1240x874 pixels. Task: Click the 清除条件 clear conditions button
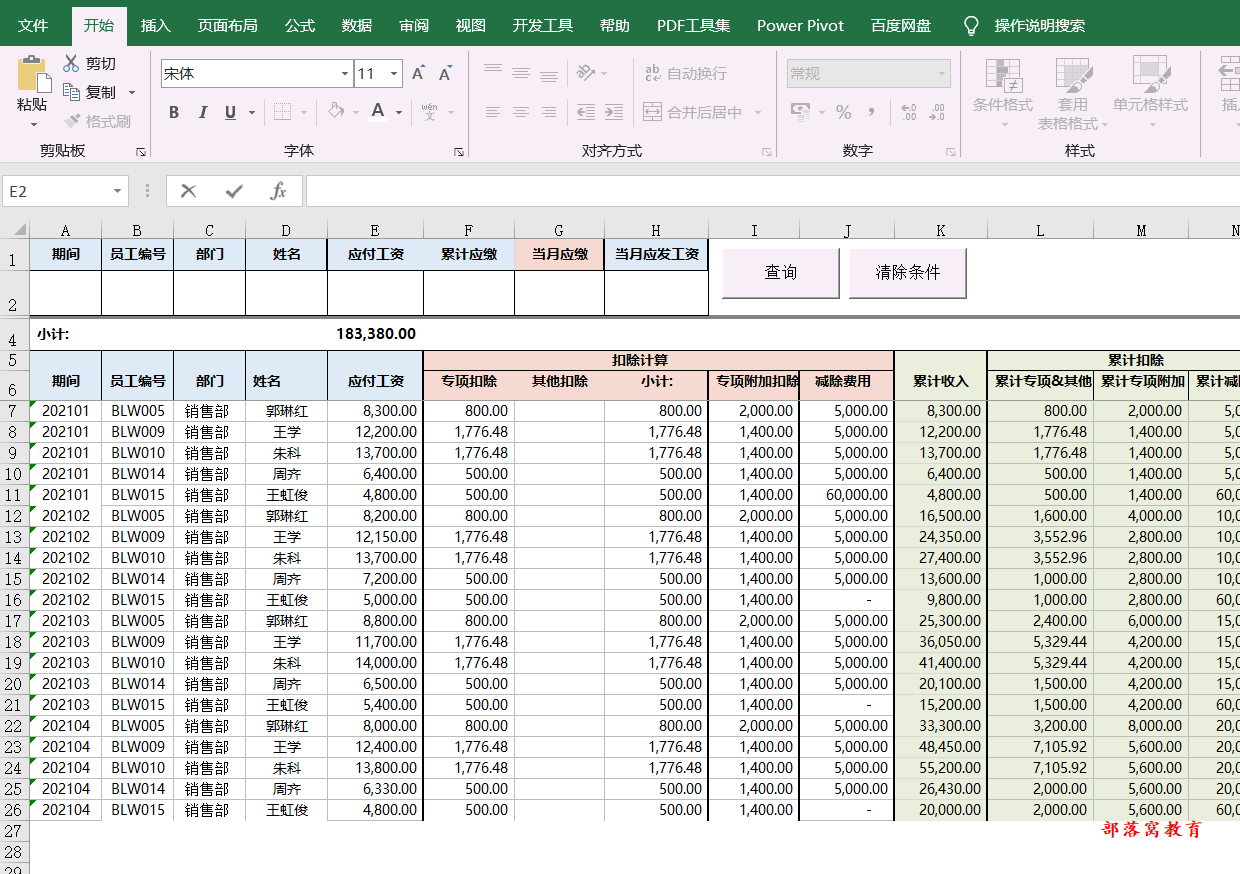tap(908, 272)
